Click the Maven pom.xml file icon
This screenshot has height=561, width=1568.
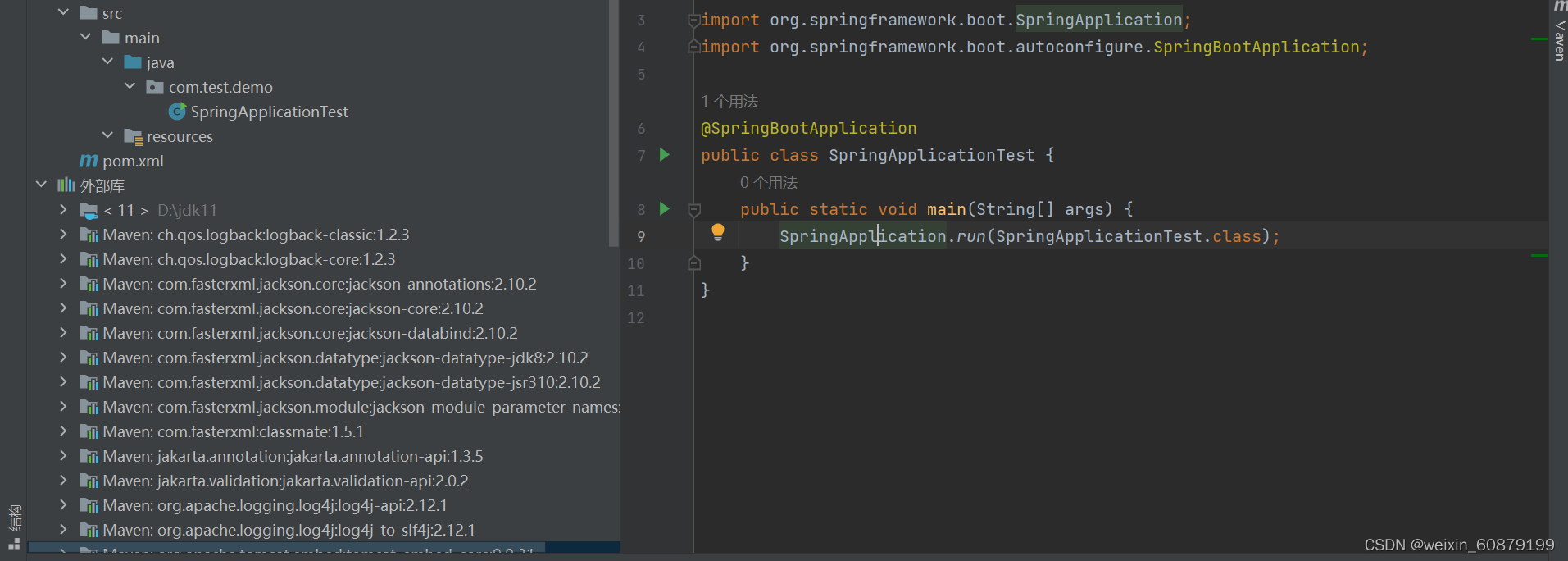point(89,161)
